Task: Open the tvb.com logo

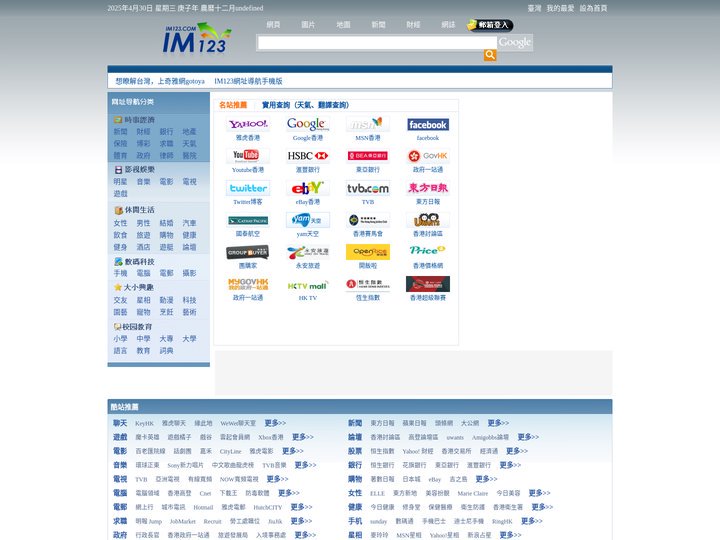Action: [x=368, y=188]
